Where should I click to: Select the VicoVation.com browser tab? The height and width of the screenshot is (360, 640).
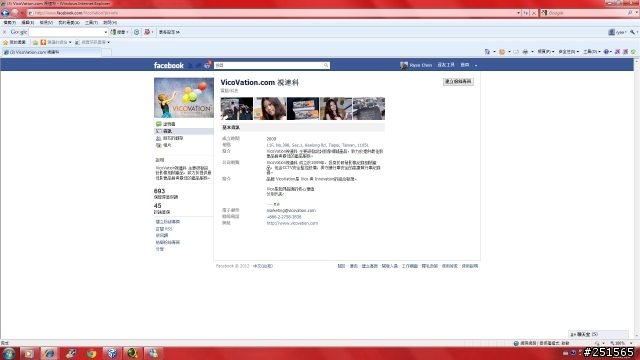click(51, 52)
